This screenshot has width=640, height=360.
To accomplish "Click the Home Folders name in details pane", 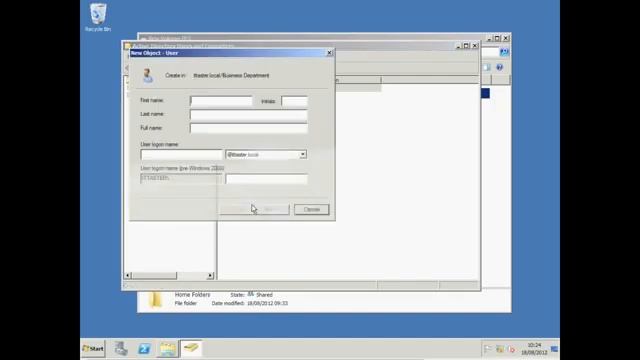I will [192, 295].
